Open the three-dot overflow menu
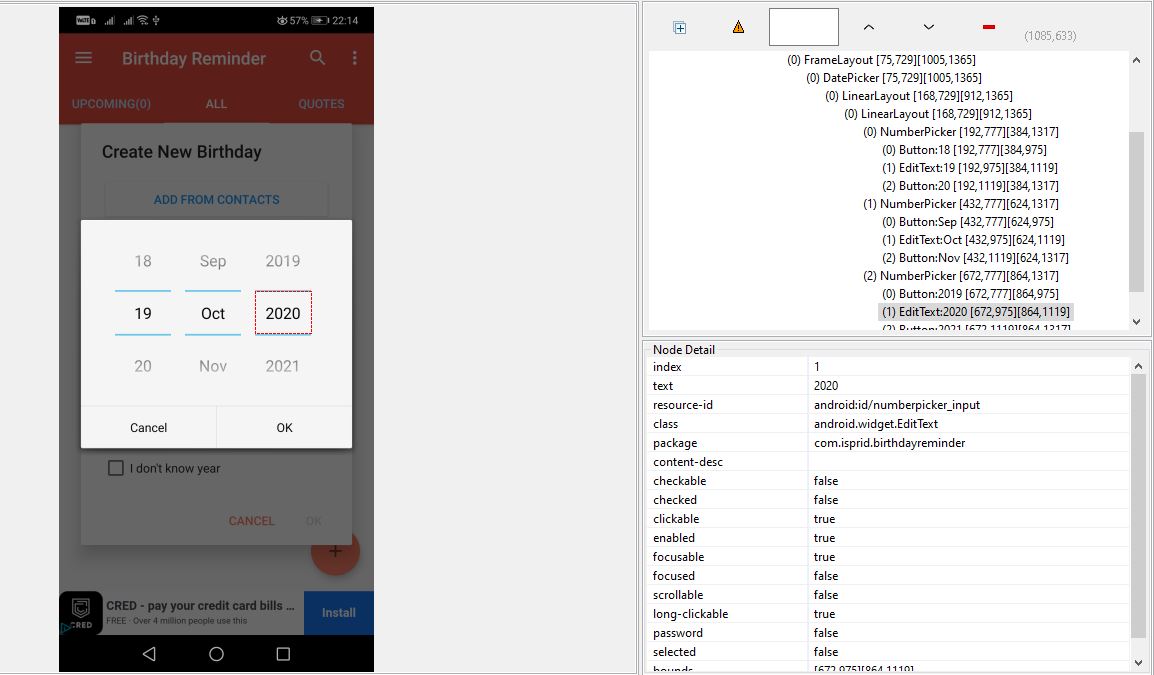This screenshot has height=675, width=1154. (x=354, y=58)
